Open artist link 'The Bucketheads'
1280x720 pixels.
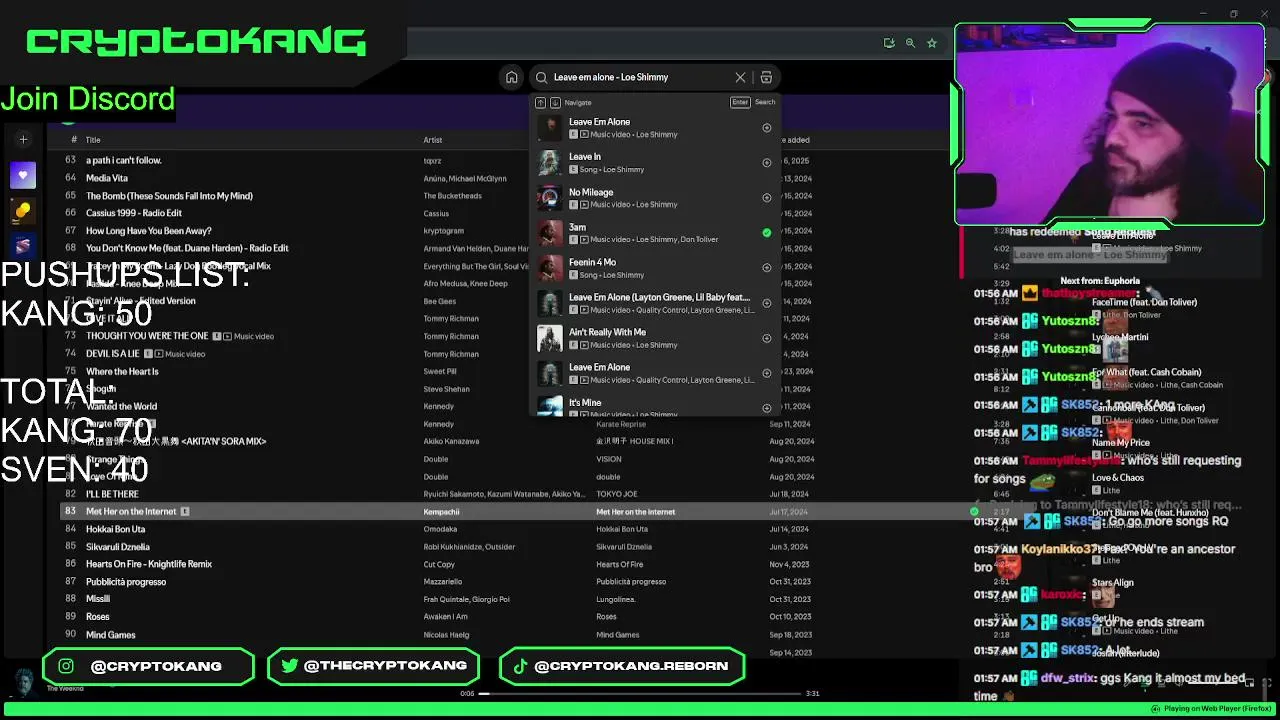pos(452,196)
